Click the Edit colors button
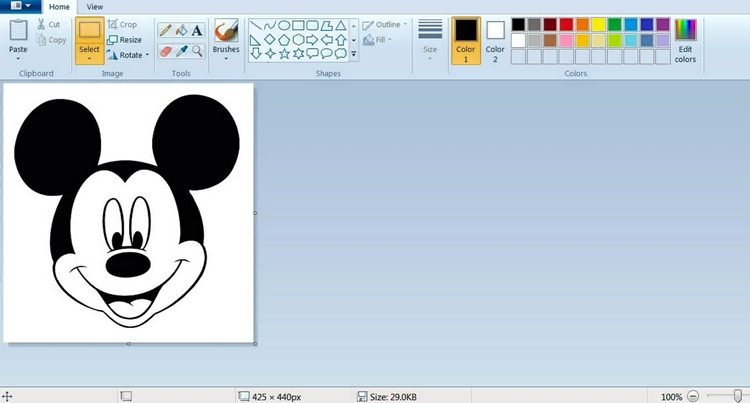This screenshot has height=403, width=750. click(685, 38)
